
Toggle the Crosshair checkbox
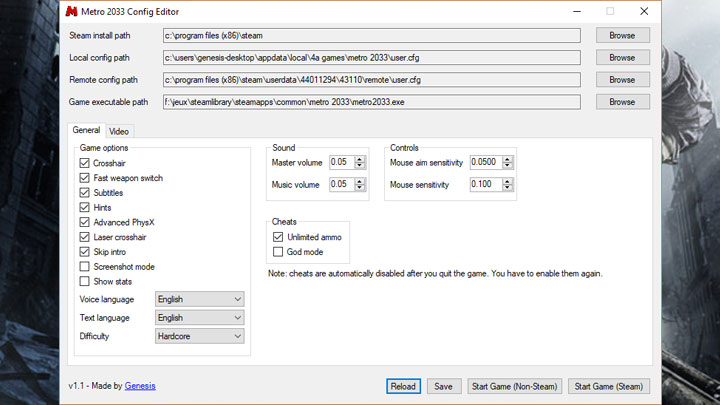(84, 163)
